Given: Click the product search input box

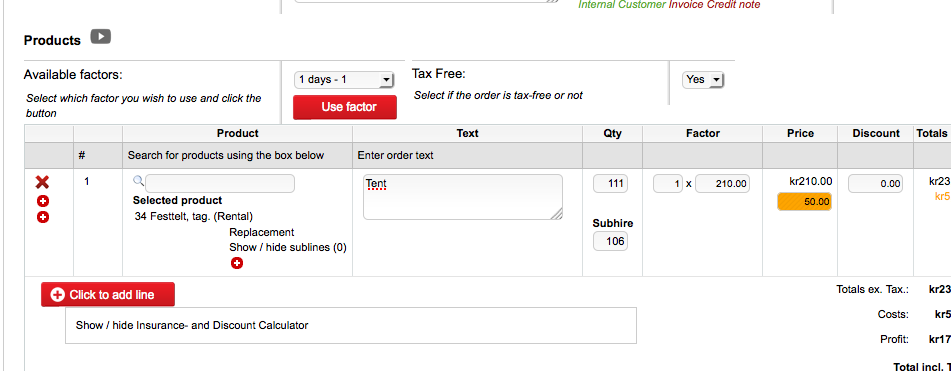Looking at the screenshot, I should point(220,184).
